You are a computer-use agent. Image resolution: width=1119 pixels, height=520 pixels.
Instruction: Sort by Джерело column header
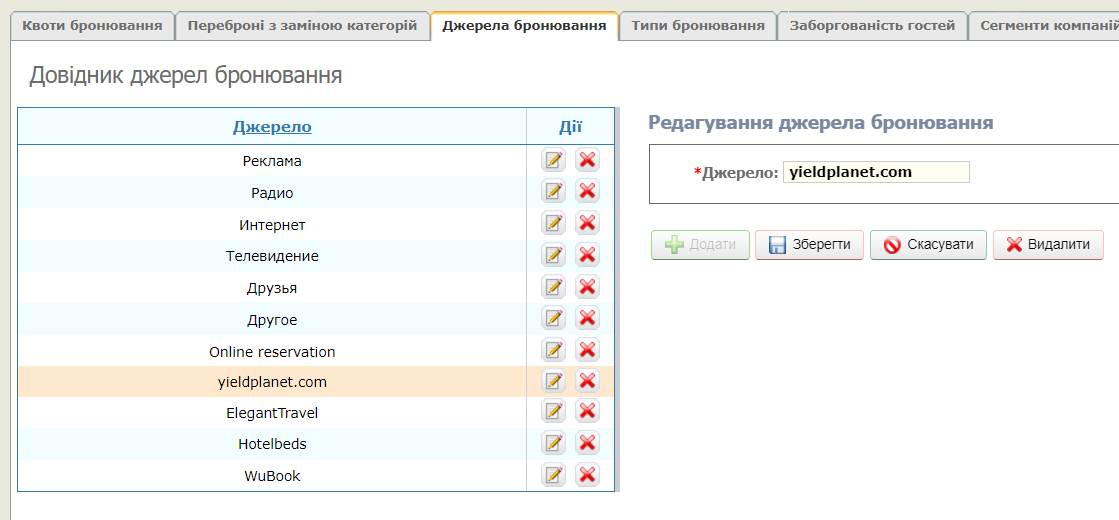272,127
